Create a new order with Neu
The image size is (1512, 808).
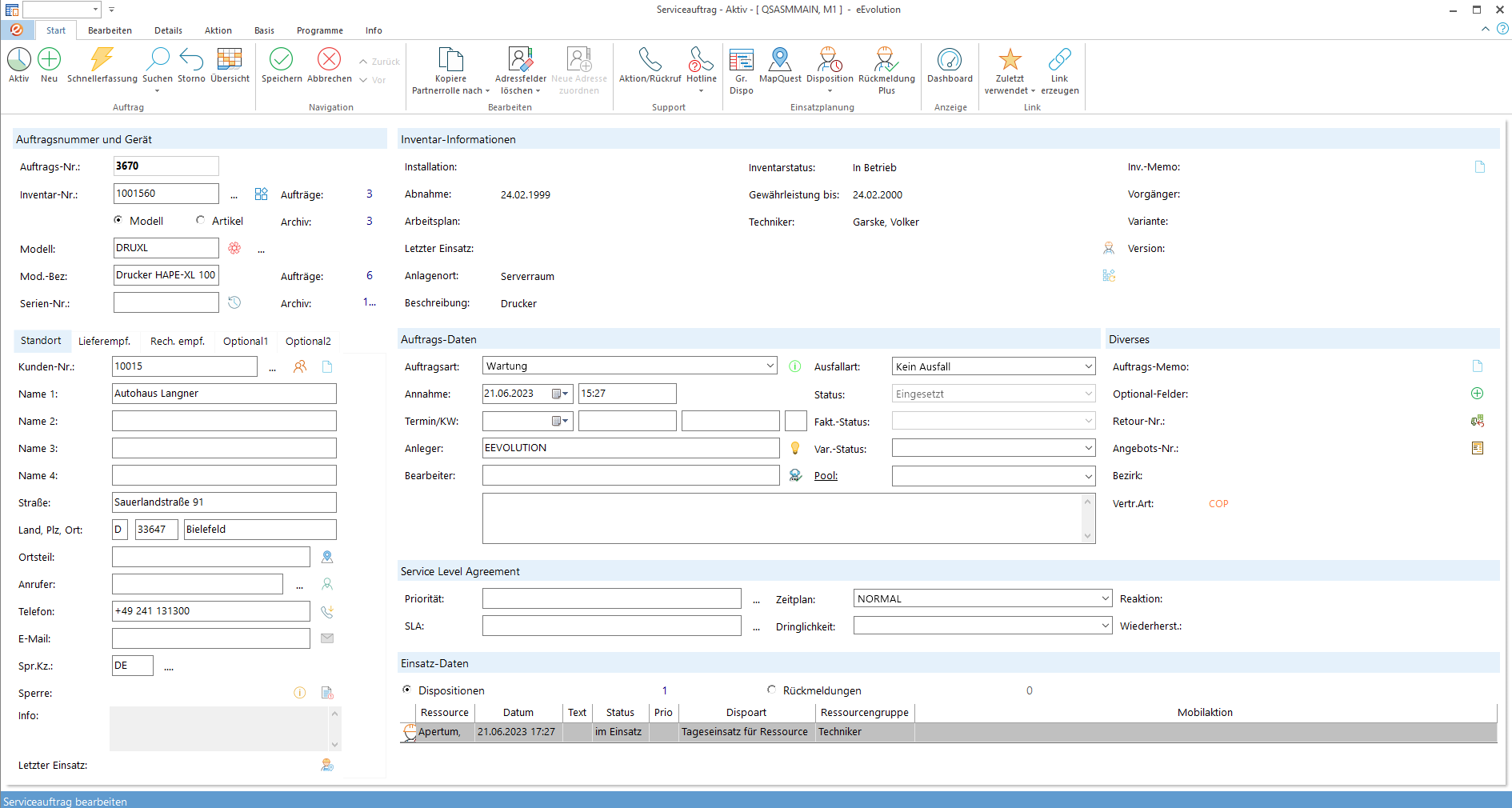pyautogui.click(x=50, y=59)
